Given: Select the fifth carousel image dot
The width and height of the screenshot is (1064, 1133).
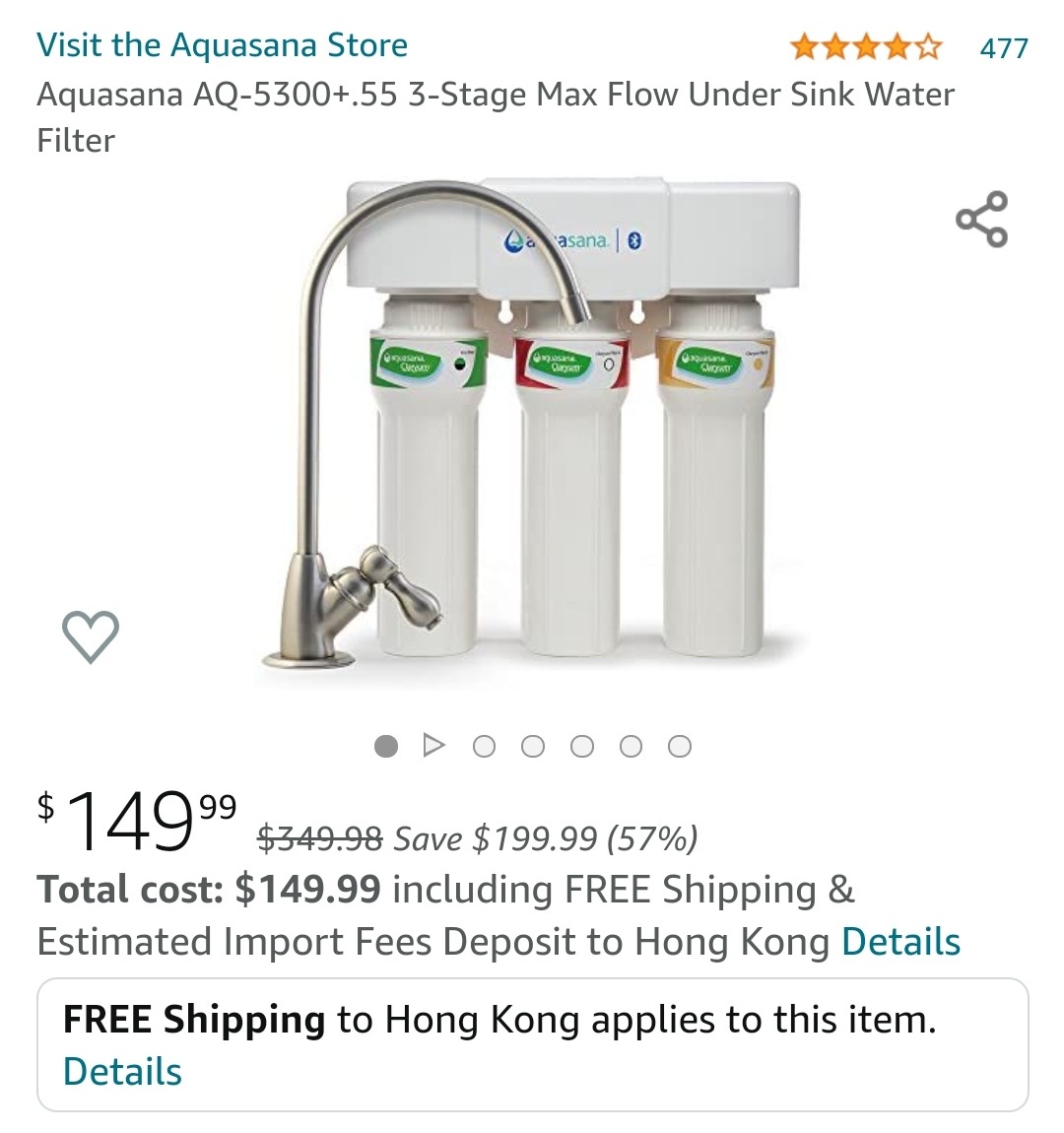Looking at the screenshot, I should pos(582,746).
